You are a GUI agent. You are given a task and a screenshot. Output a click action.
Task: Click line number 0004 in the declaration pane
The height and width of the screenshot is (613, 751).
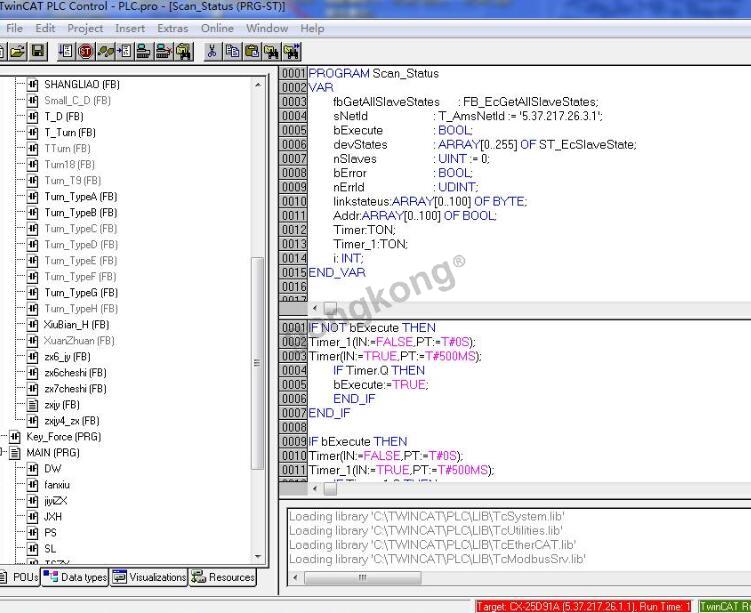tap(294, 116)
